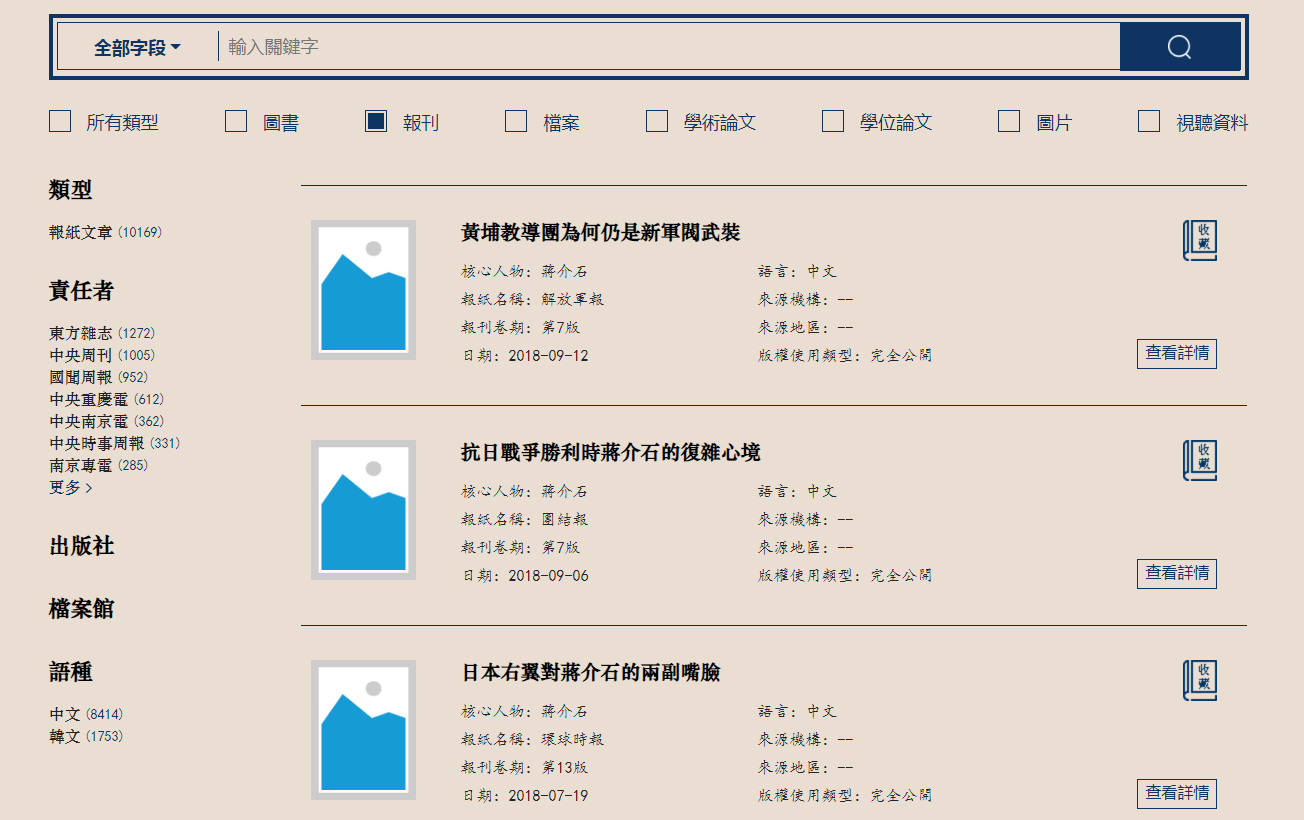Filter by 中央時事周報 (331)

(x=114, y=443)
